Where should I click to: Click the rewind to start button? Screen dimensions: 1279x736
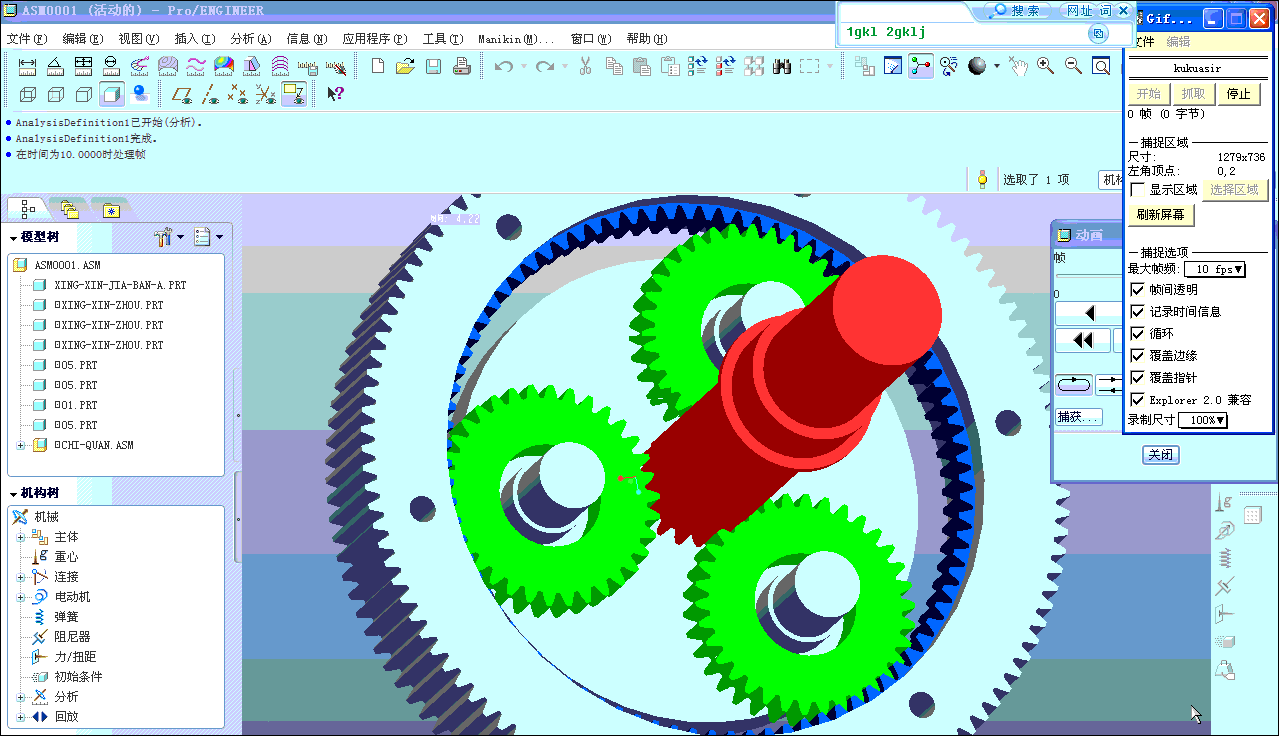pos(1083,340)
